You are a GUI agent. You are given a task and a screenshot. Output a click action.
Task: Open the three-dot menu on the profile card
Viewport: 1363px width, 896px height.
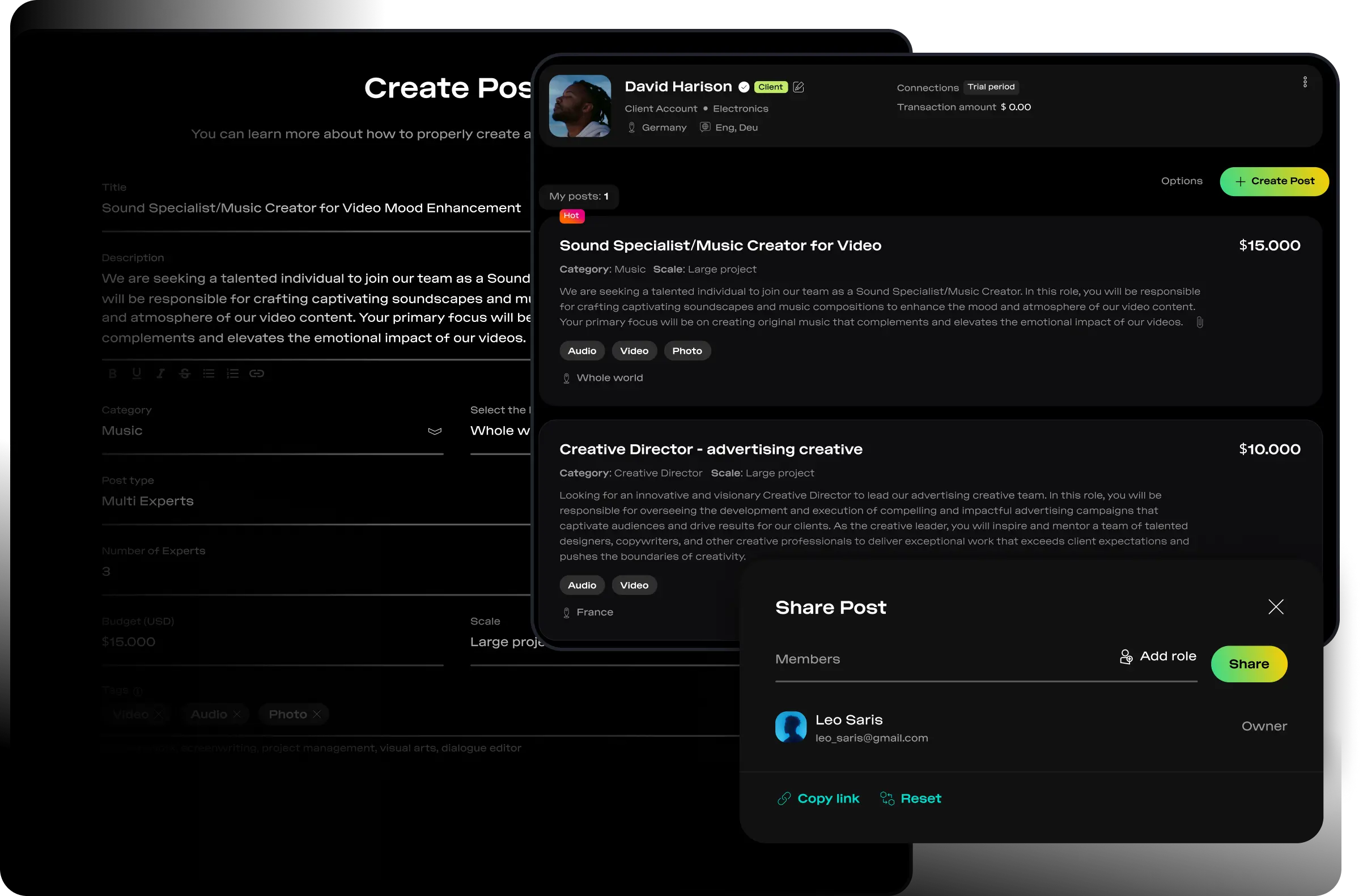pyautogui.click(x=1305, y=82)
